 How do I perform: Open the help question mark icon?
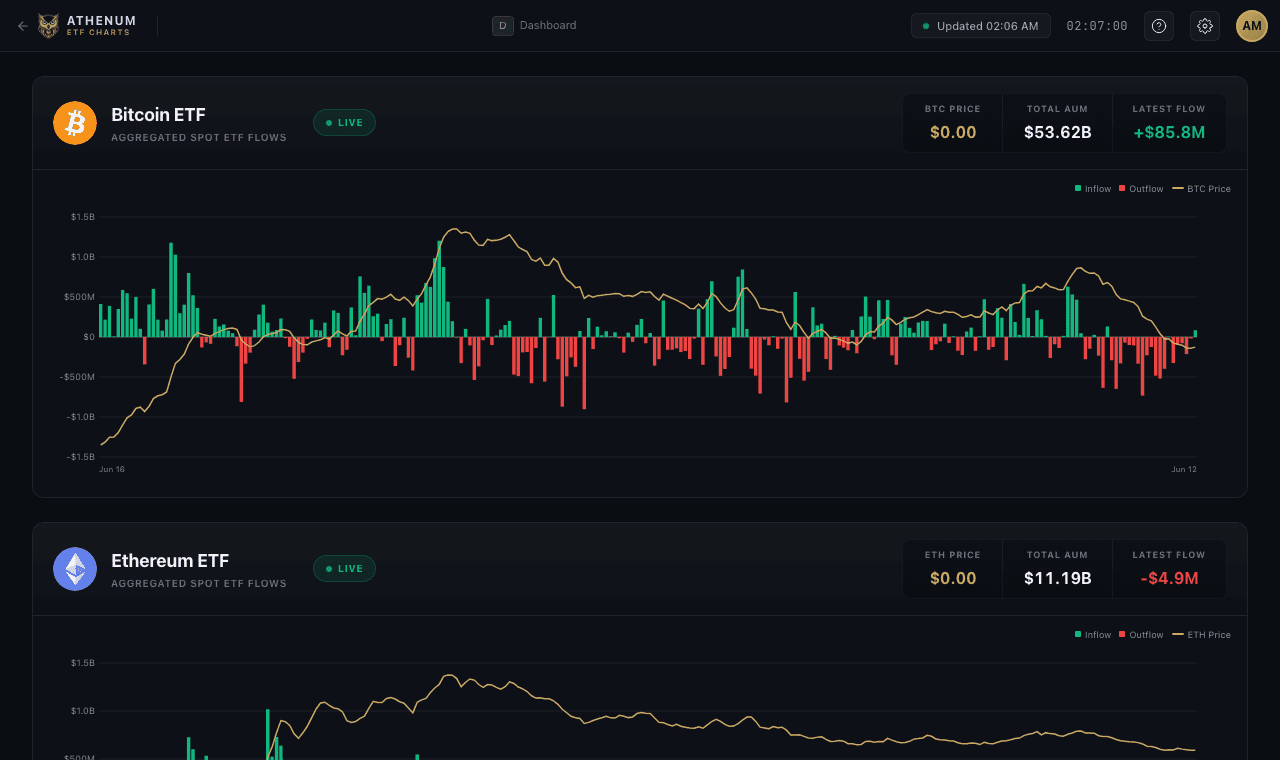pos(1159,26)
